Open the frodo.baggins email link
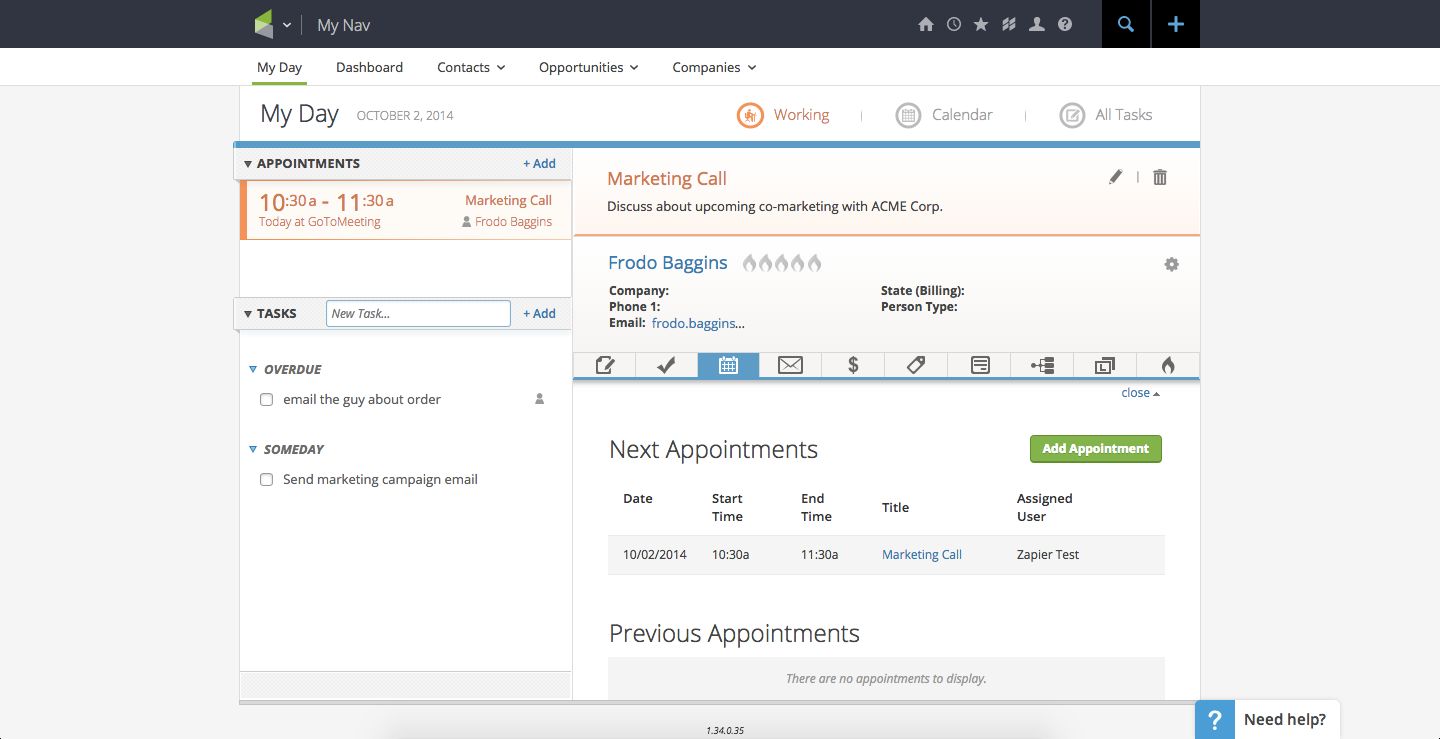 pos(698,323)
